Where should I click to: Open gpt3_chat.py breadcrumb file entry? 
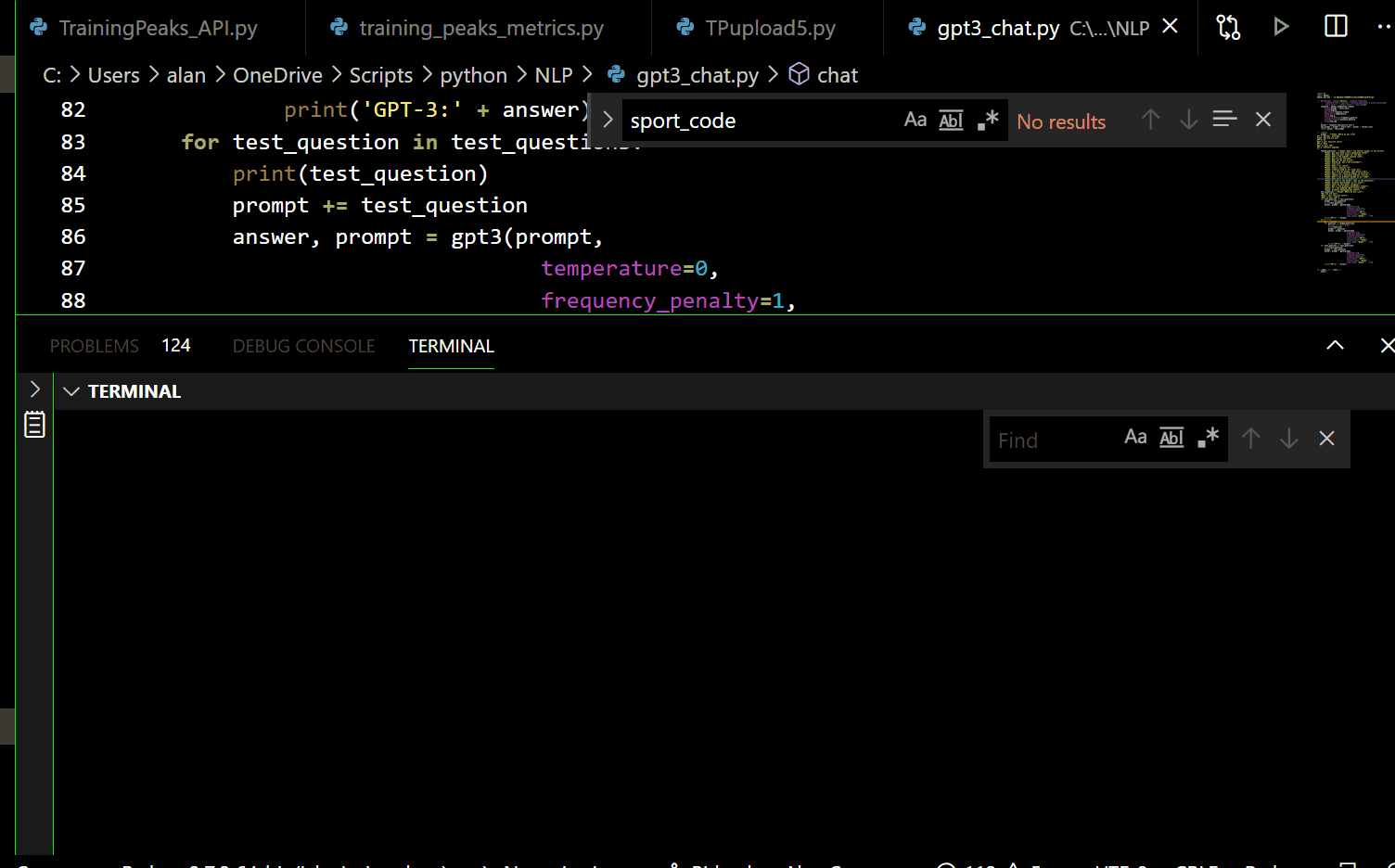(x=683, y=75)
